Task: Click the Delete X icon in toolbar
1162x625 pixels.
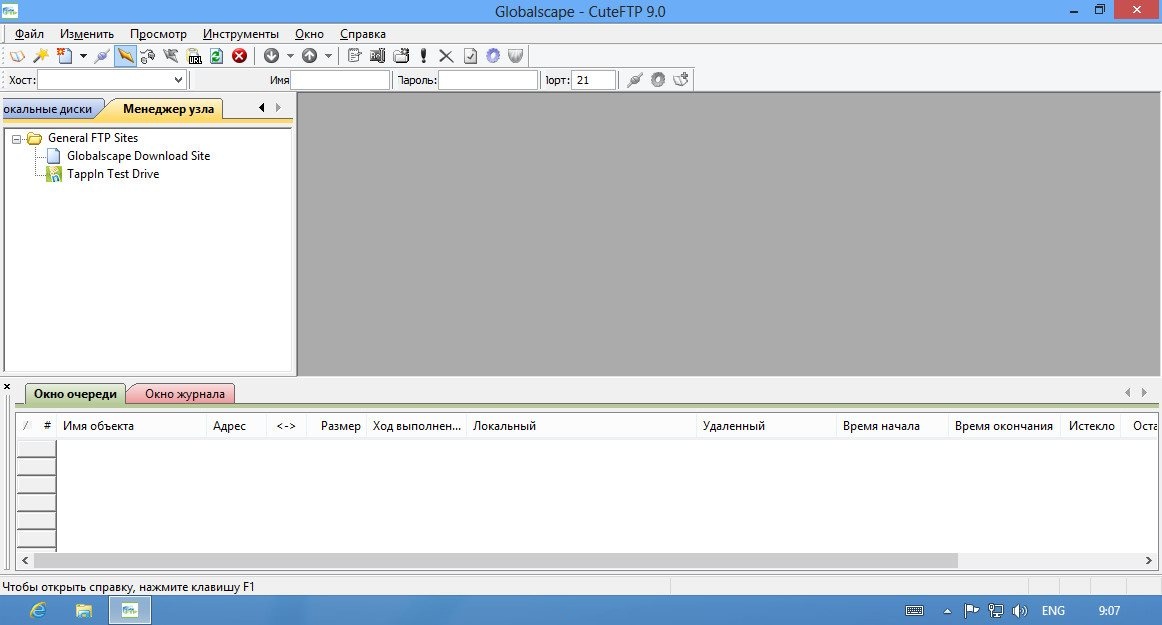Action: [446, 56]
